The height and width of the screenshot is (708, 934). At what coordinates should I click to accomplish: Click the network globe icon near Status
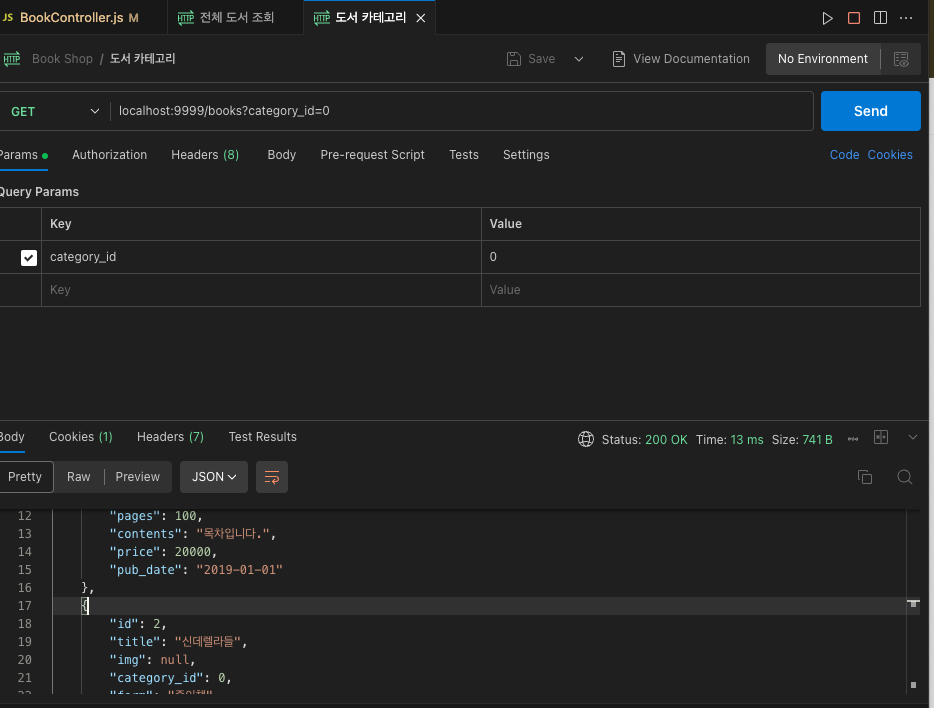[586, 439]
